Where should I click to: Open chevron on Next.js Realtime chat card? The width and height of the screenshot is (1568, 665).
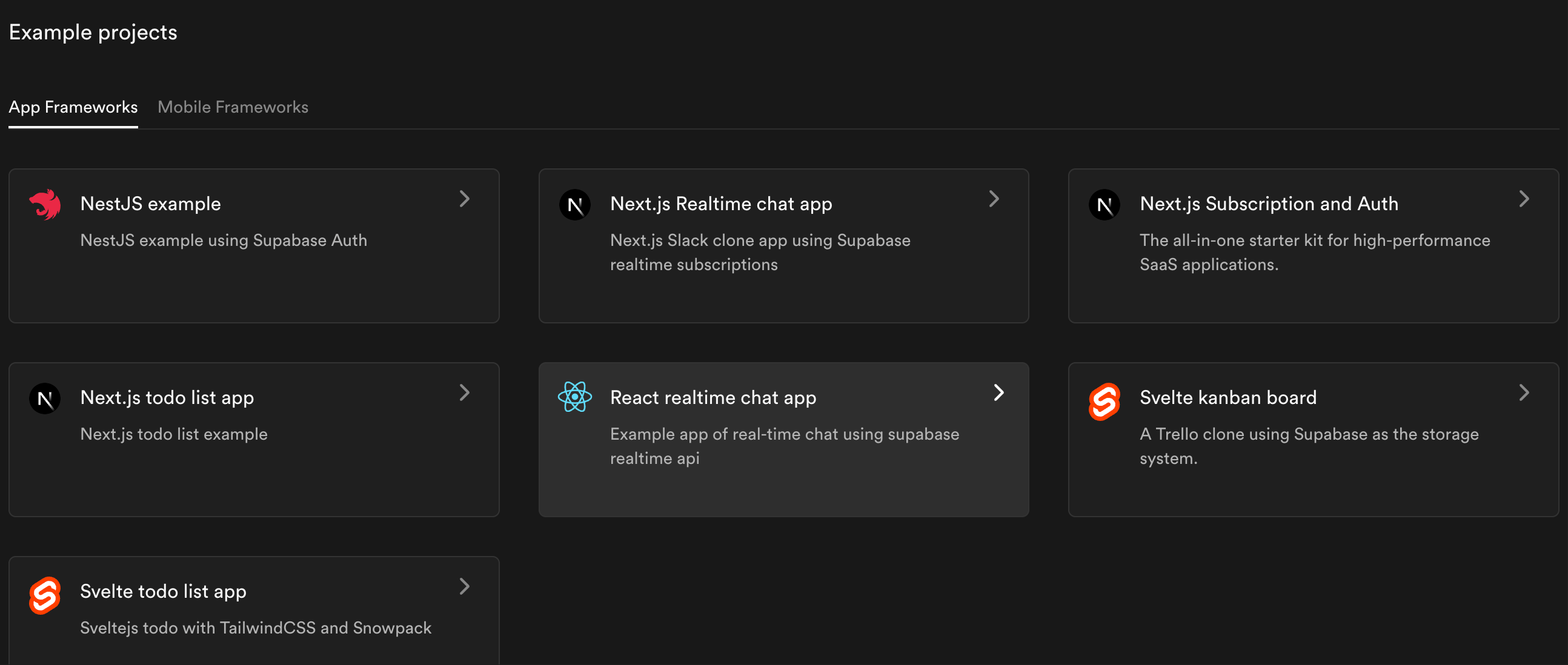click(994, 199)
